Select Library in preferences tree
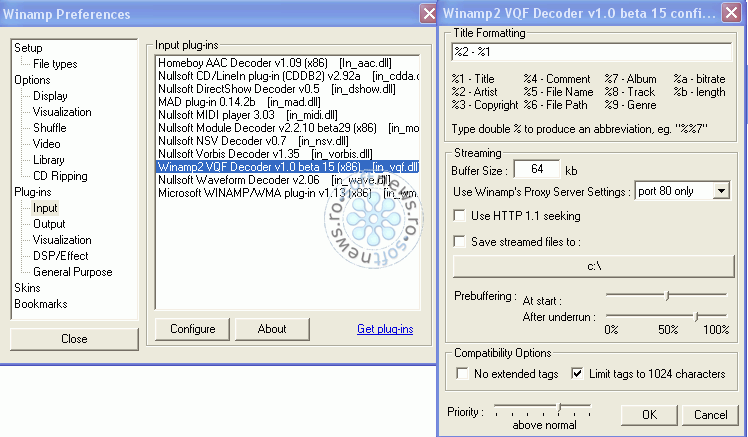This screenshot has height=437, width=748. point(49,160)
